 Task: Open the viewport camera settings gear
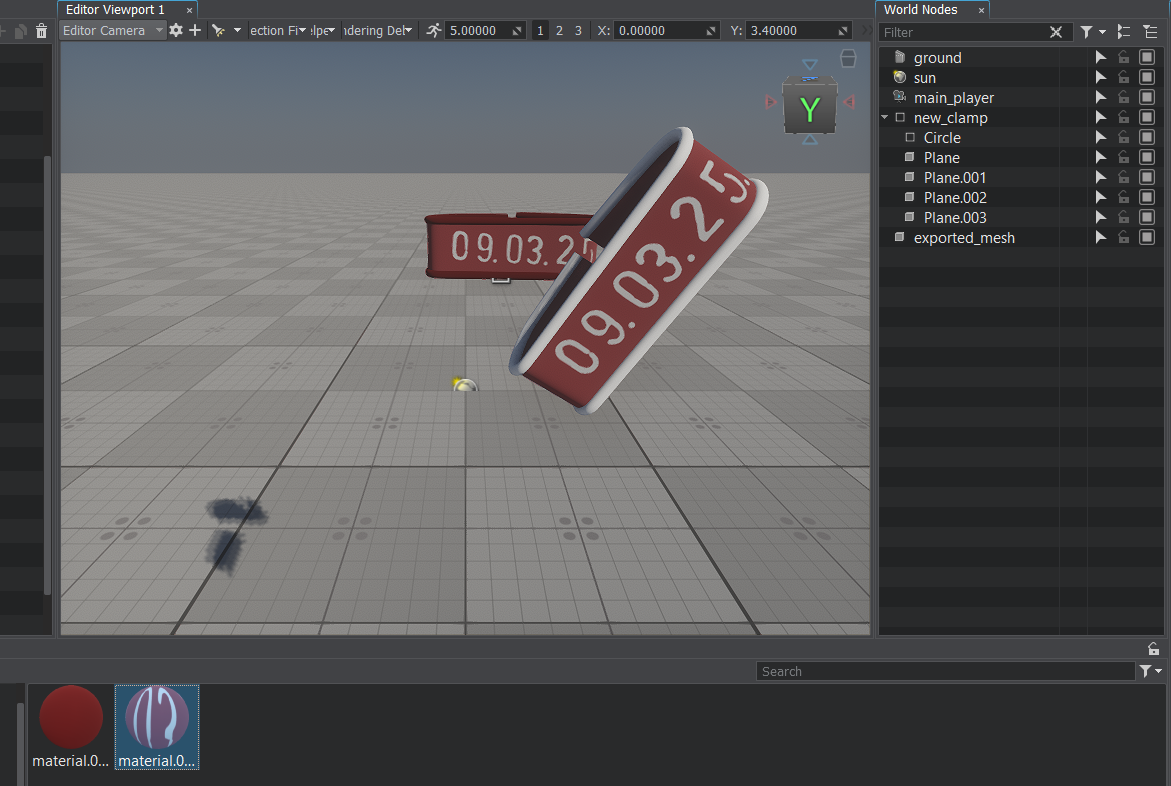(176, 31)
